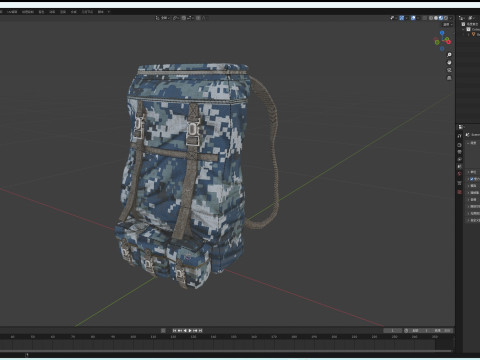This screenshot has height=360, width=480.
Task: Switch to rendered viewport shading
Action: coord(446,18)
